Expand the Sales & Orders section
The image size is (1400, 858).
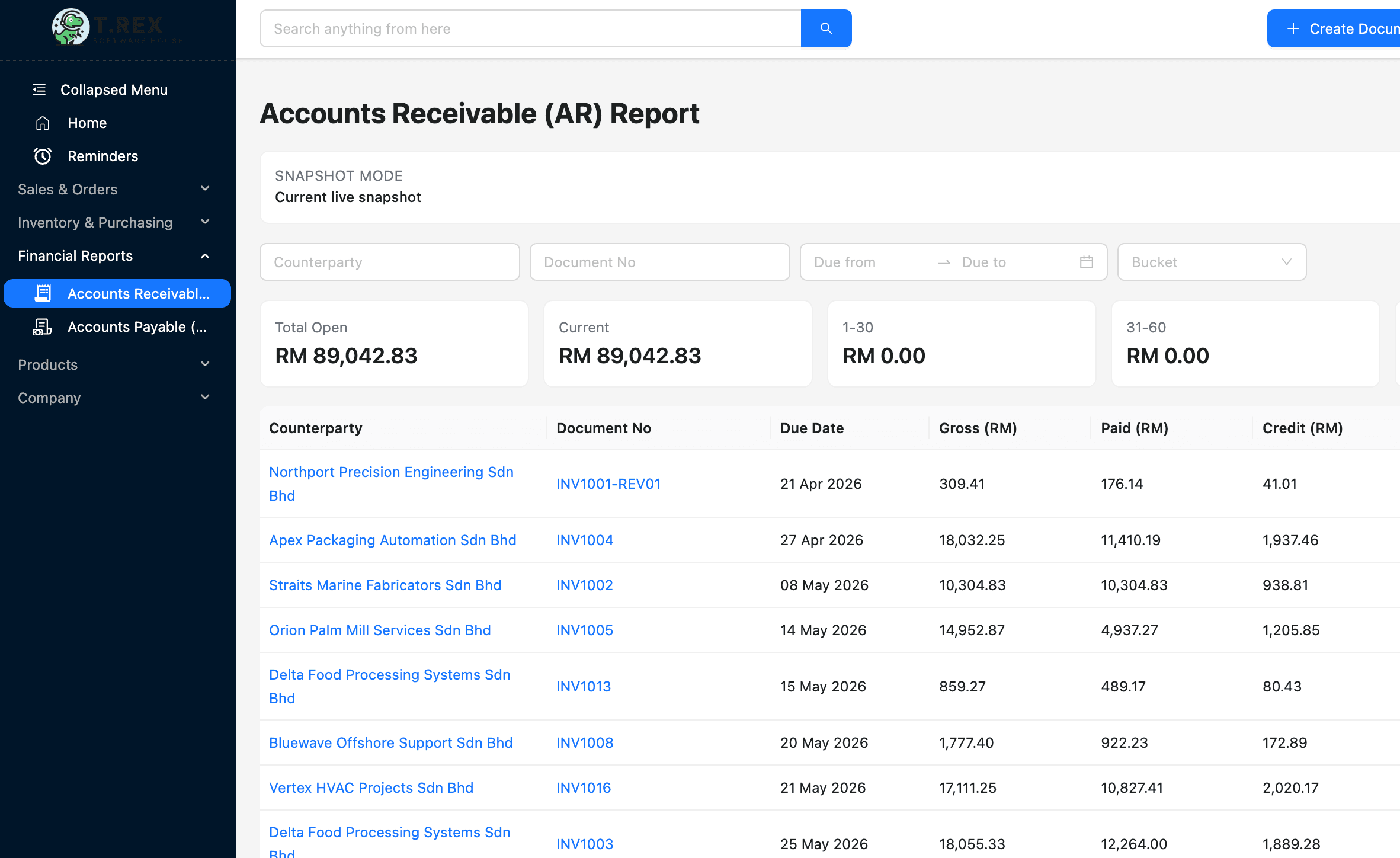pos(204,188)
